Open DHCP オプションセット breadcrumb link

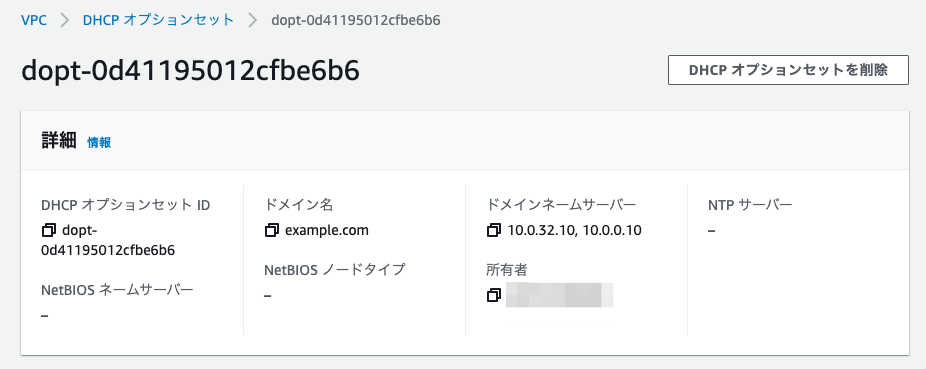[158, 20]
